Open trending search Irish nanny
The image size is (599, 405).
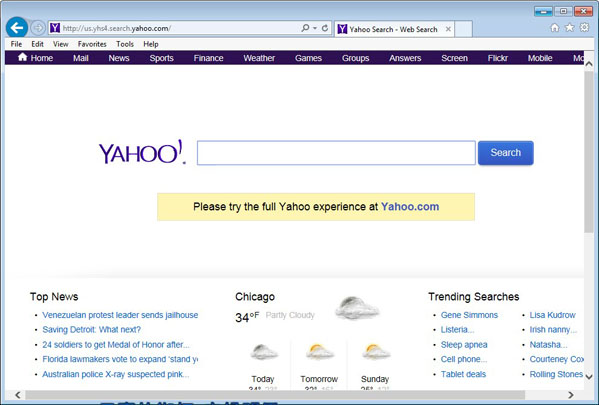553,330
